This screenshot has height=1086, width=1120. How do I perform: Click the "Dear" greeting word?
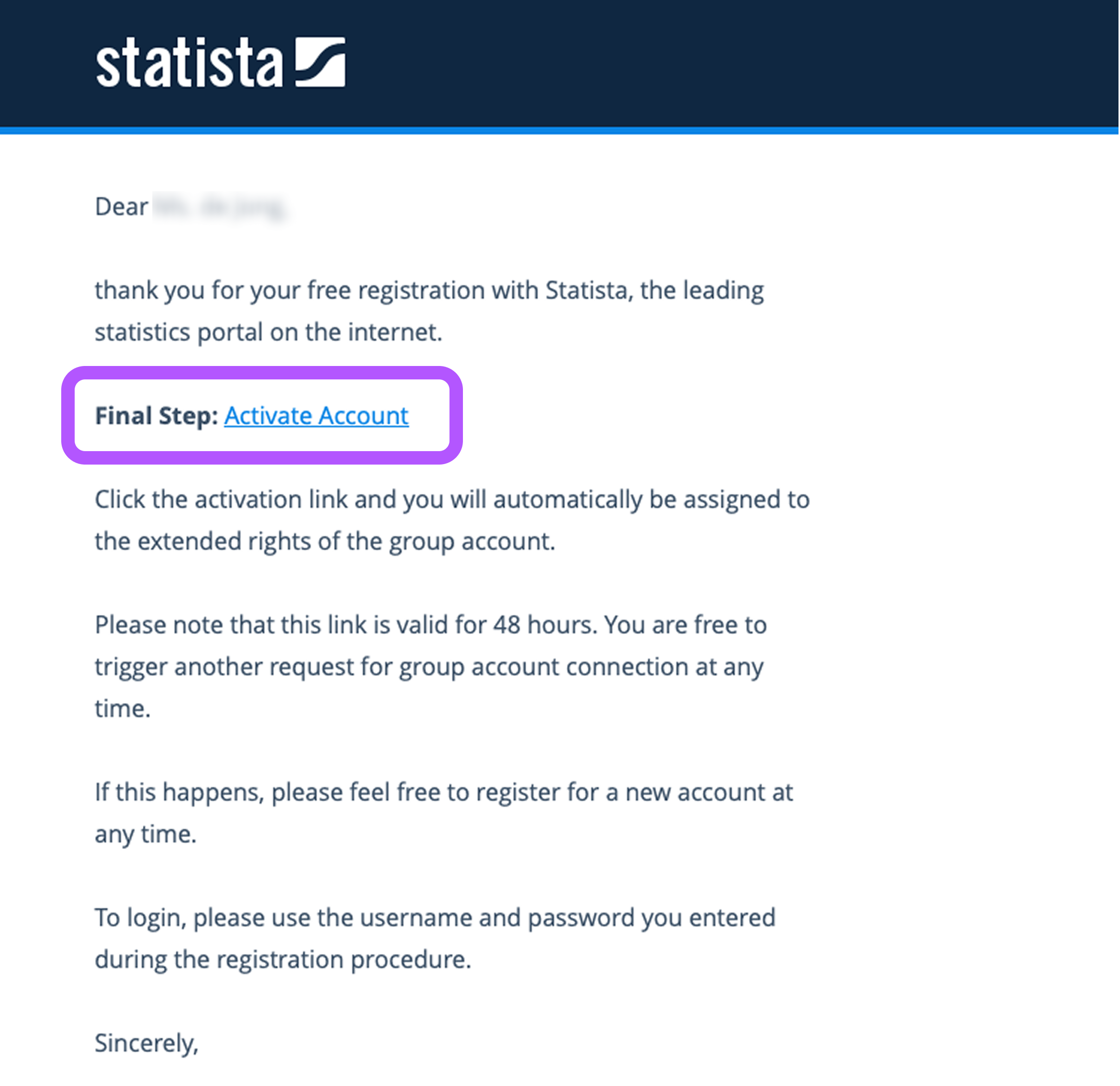pyautogui.click(x=121, y=206)
